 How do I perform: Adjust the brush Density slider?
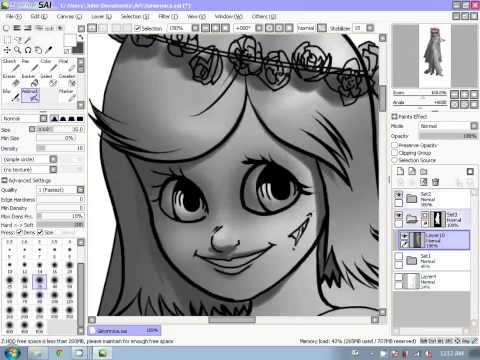point(60,148)
